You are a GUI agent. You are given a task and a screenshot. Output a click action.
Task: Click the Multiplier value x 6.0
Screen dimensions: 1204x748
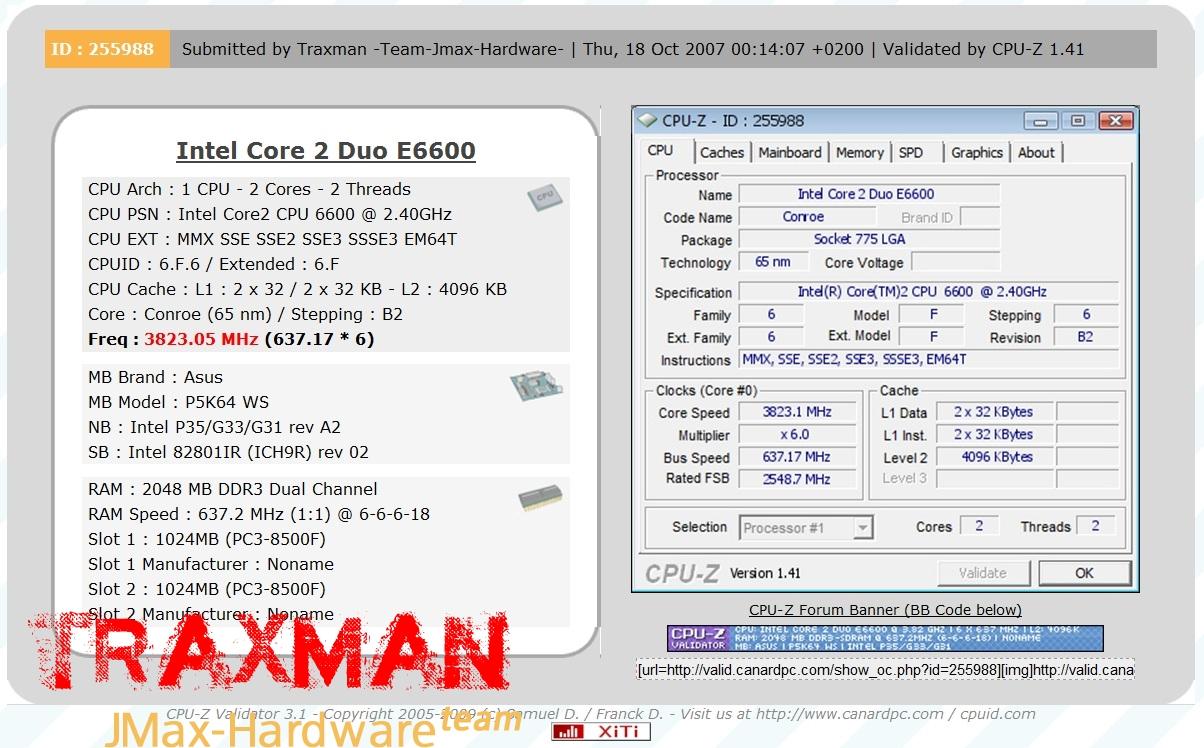coord(797,435)
